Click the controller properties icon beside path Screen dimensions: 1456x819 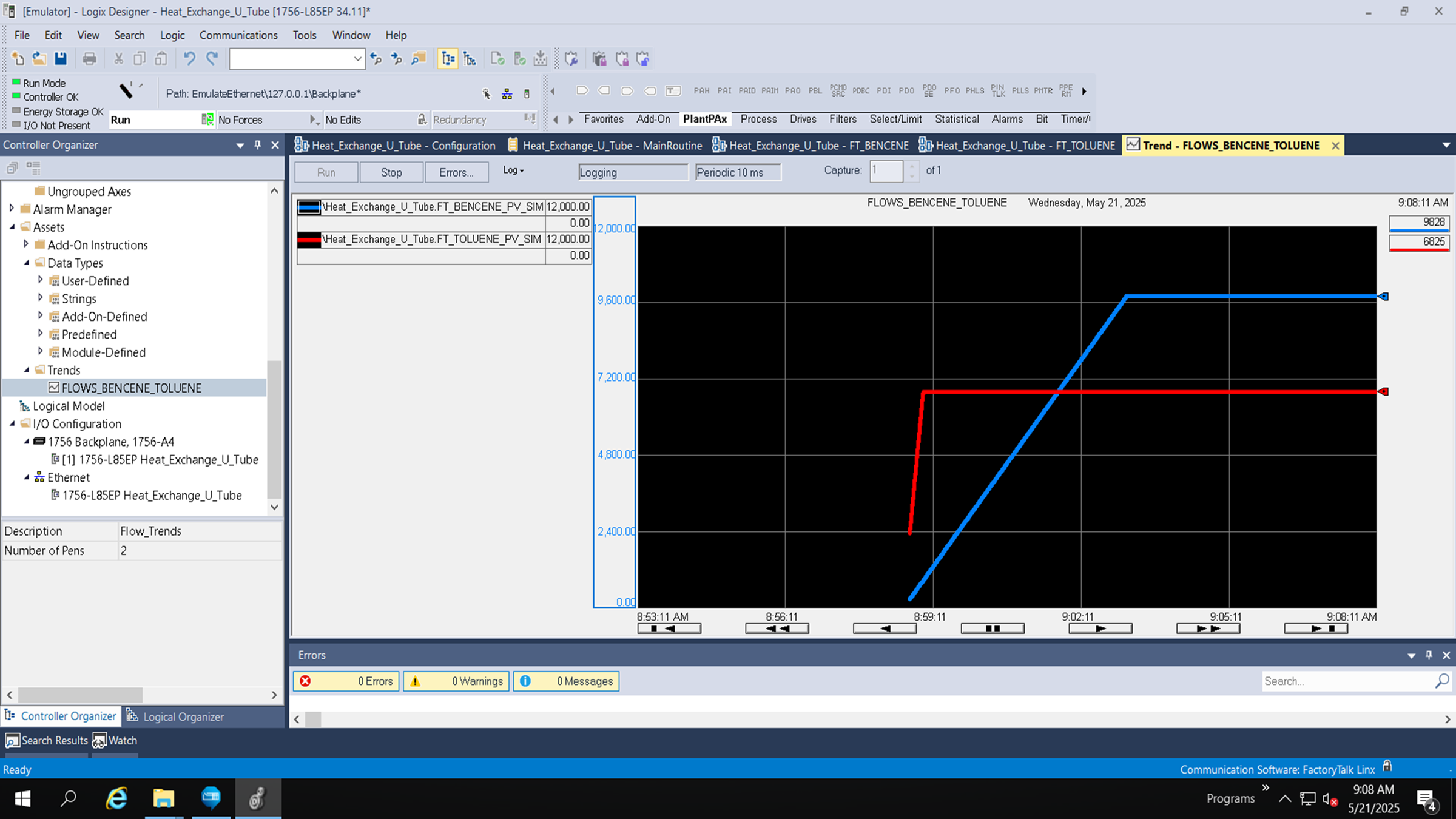pyautogui.click(x=527, y=94)
